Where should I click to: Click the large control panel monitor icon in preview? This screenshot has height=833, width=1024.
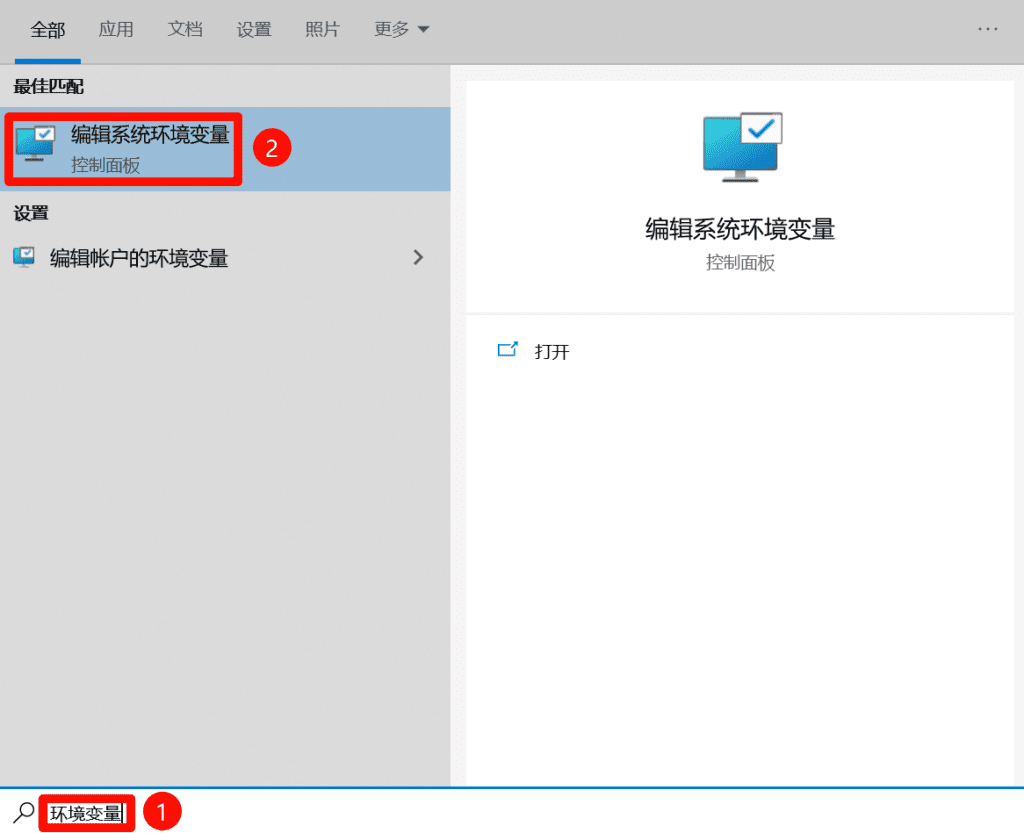(x=739, y=147)
